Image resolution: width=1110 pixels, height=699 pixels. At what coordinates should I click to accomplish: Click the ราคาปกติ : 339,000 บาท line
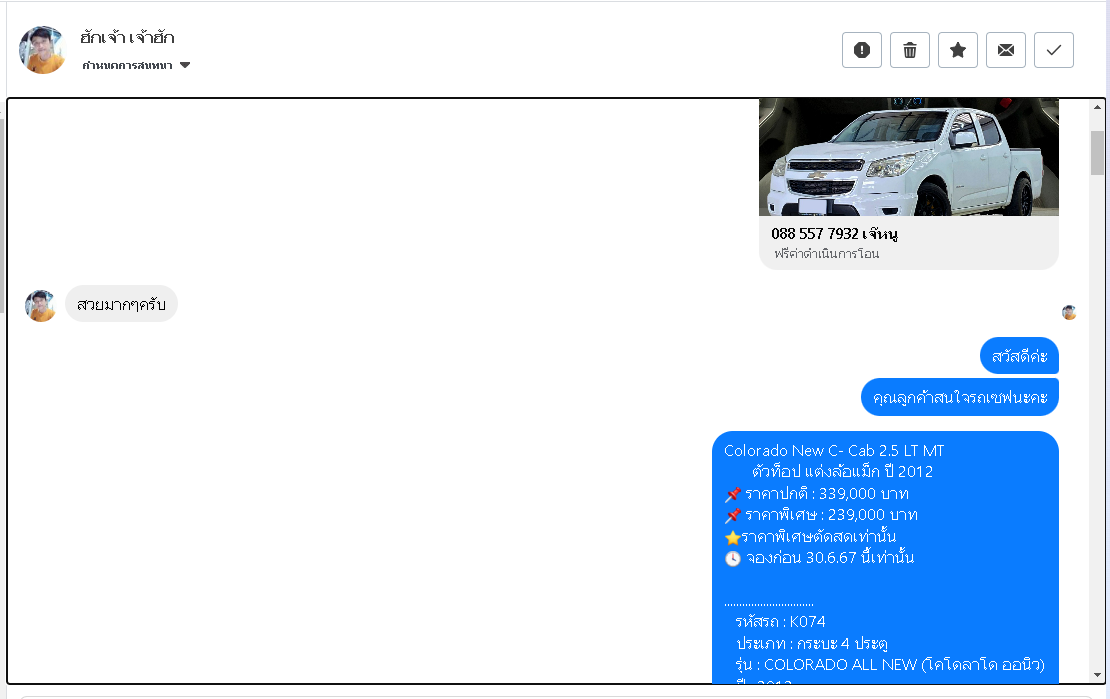(817, 494)
